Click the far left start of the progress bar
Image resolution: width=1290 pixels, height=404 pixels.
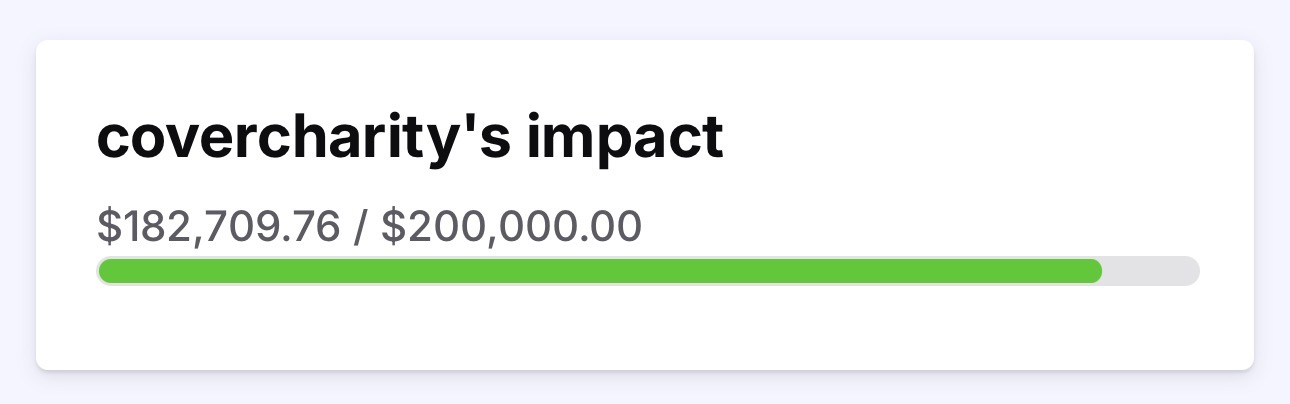[104, 271]
